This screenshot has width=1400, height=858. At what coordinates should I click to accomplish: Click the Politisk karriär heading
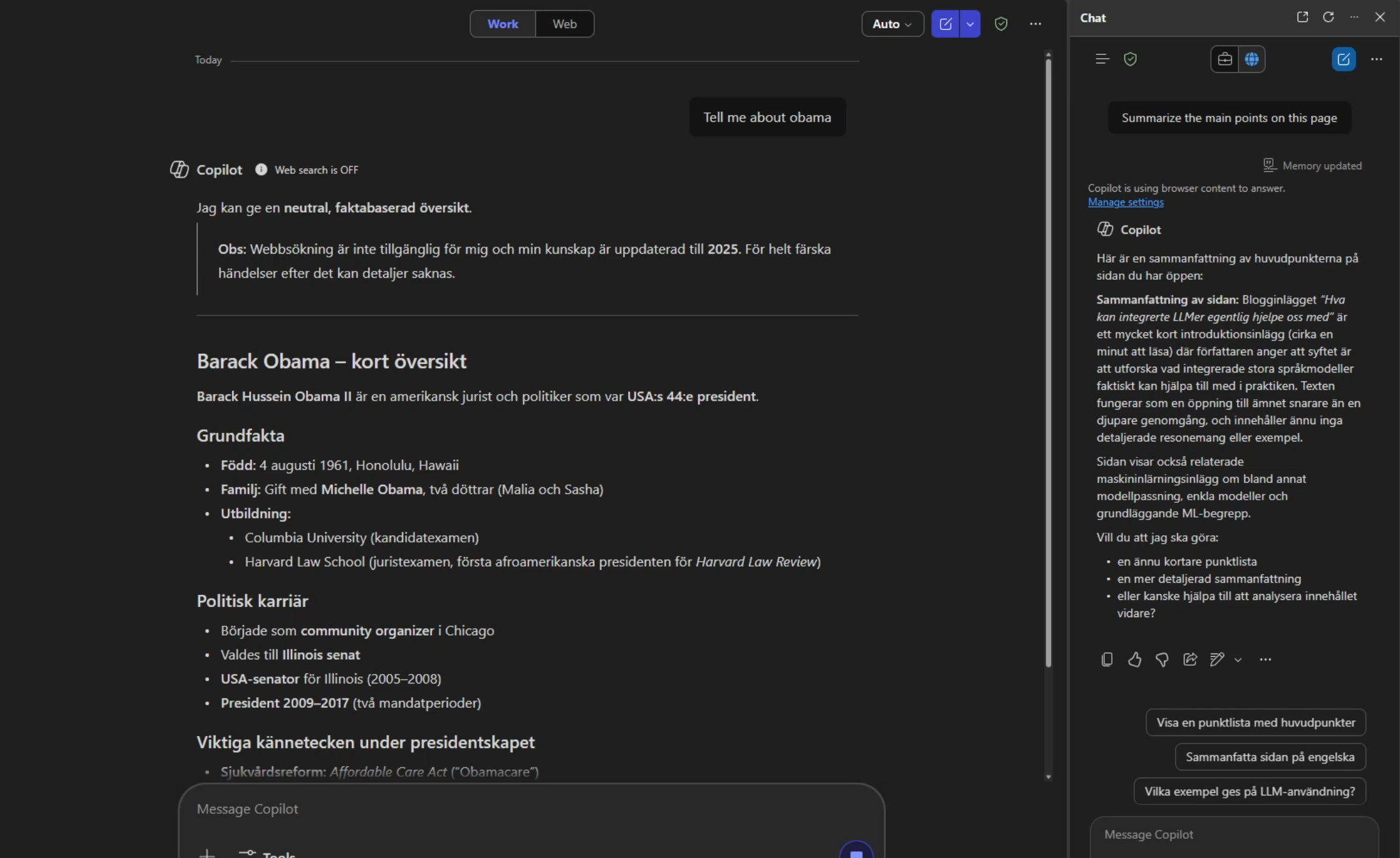click(x=252, y=601)
